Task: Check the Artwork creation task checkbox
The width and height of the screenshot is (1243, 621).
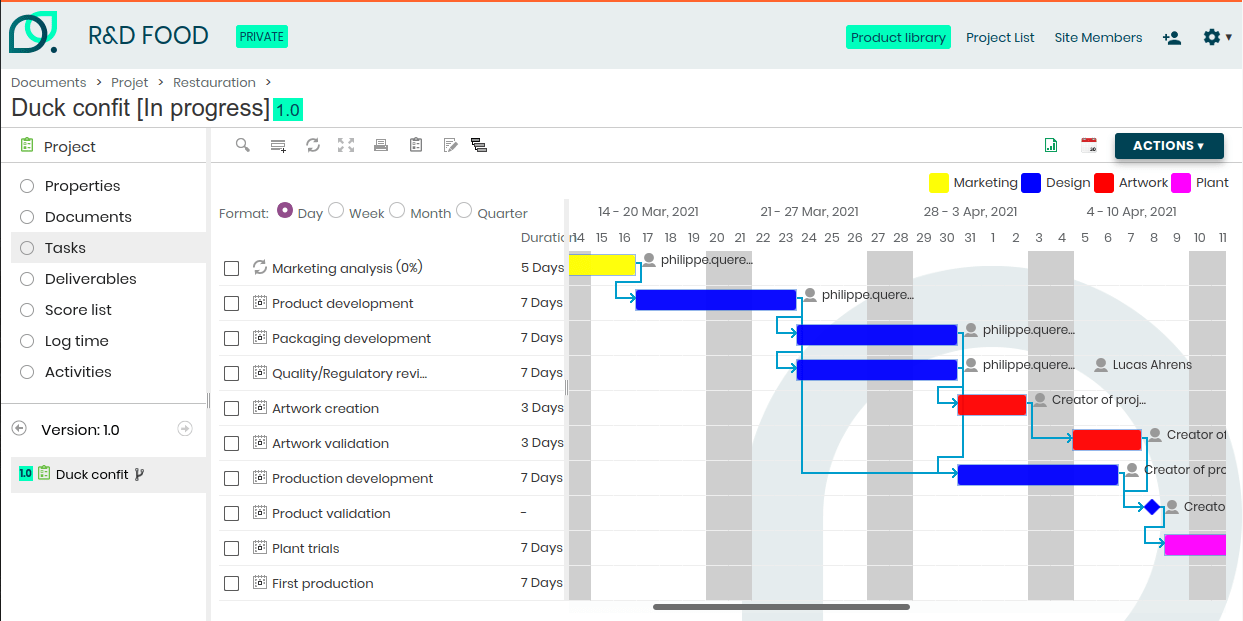Action: [231, 408]
